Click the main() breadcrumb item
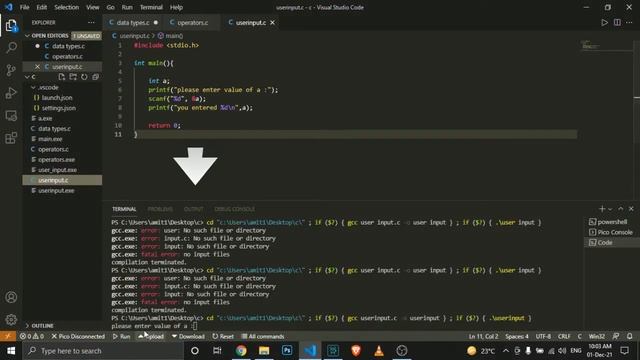 tap(170, 36)
